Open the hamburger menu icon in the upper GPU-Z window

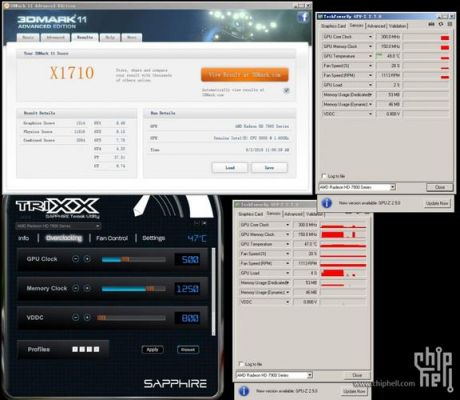(450, 24)
